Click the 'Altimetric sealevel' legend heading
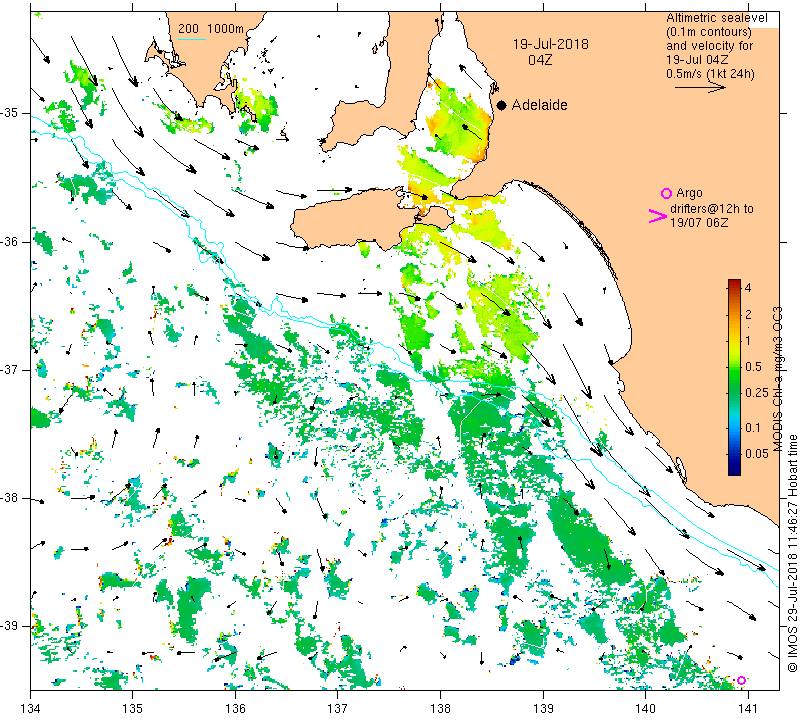800x720 pixels. [717, 18]
